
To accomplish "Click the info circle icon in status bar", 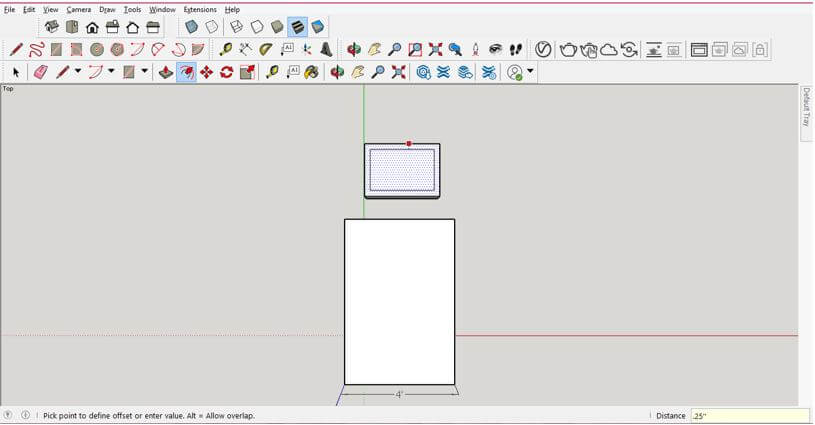I will point(25,415).
